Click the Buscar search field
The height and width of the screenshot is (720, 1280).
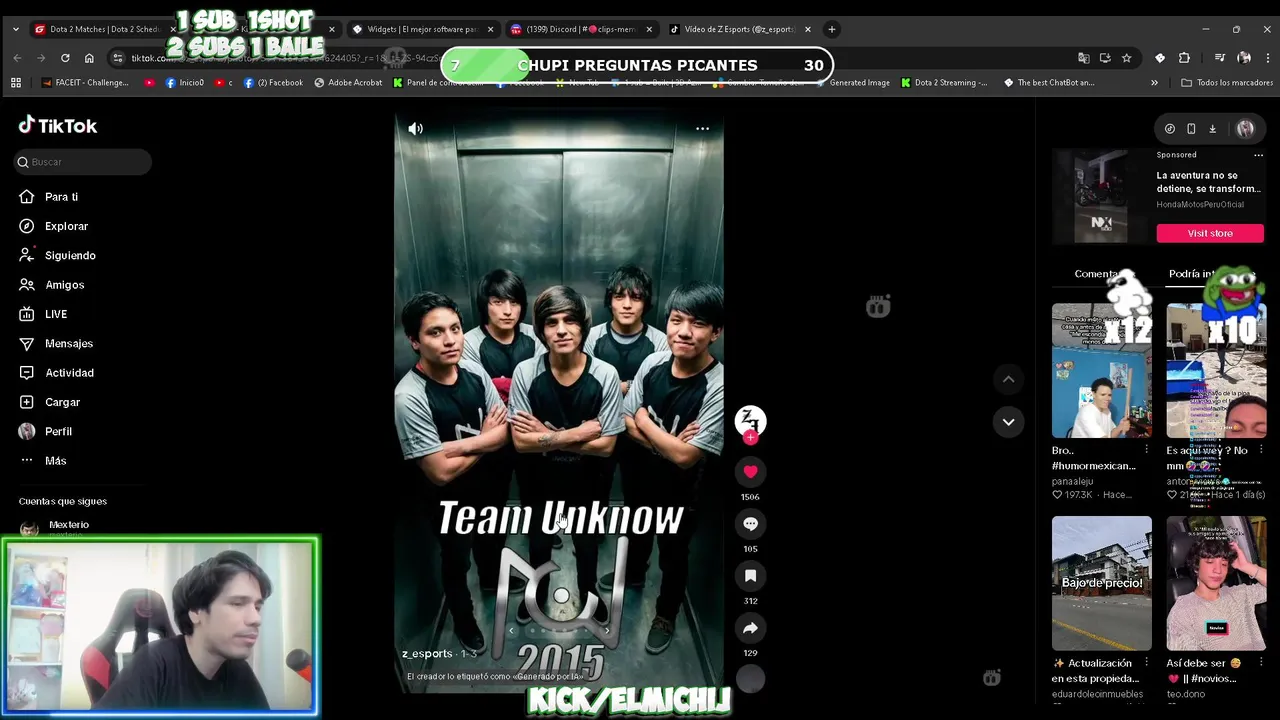tap(84, 162)
